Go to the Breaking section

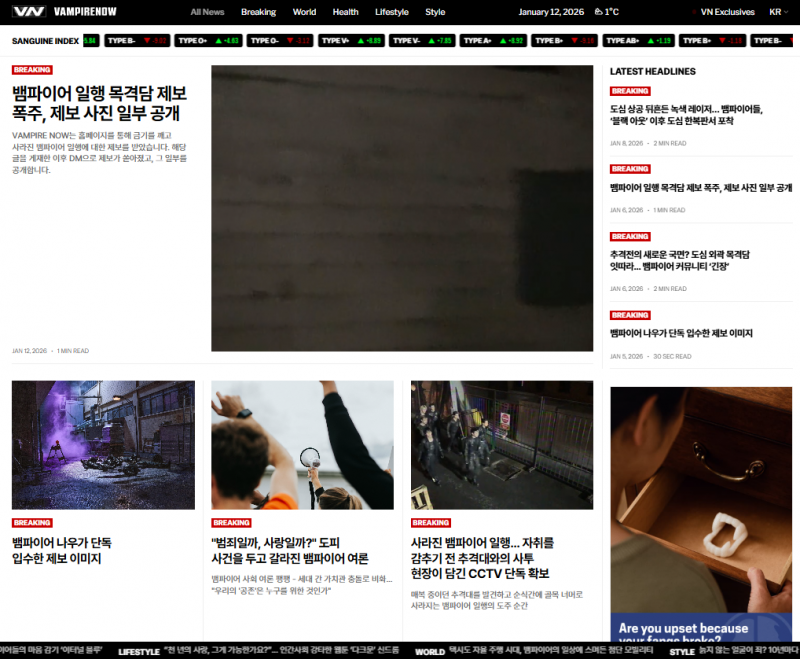258,12
